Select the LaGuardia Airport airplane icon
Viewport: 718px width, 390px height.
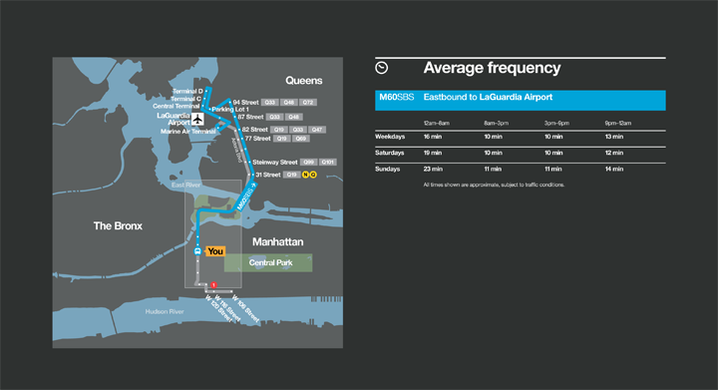pyautogui.click(x=197, y=119)
